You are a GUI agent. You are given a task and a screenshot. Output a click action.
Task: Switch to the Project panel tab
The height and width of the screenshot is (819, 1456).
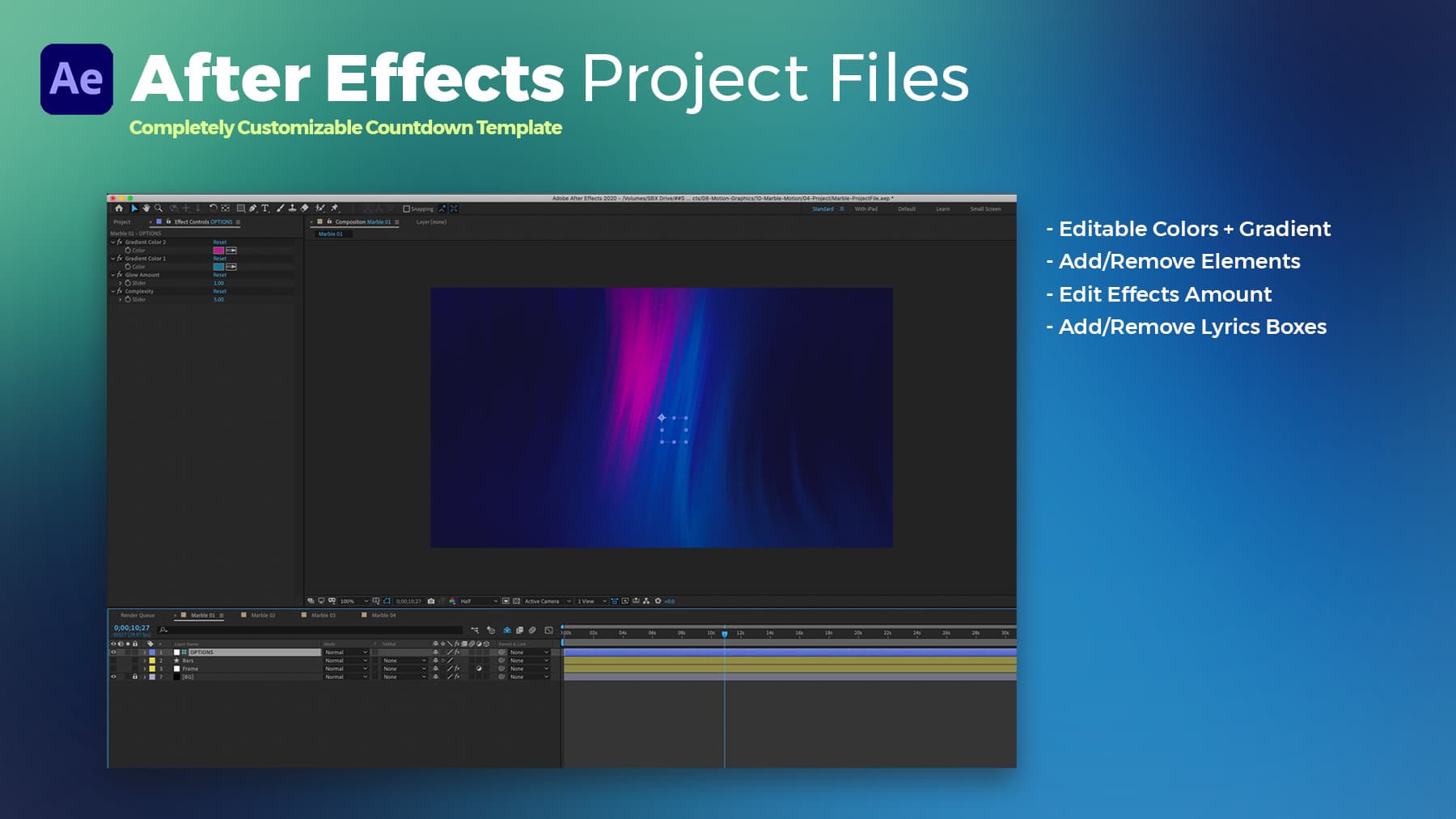[122, 222]
